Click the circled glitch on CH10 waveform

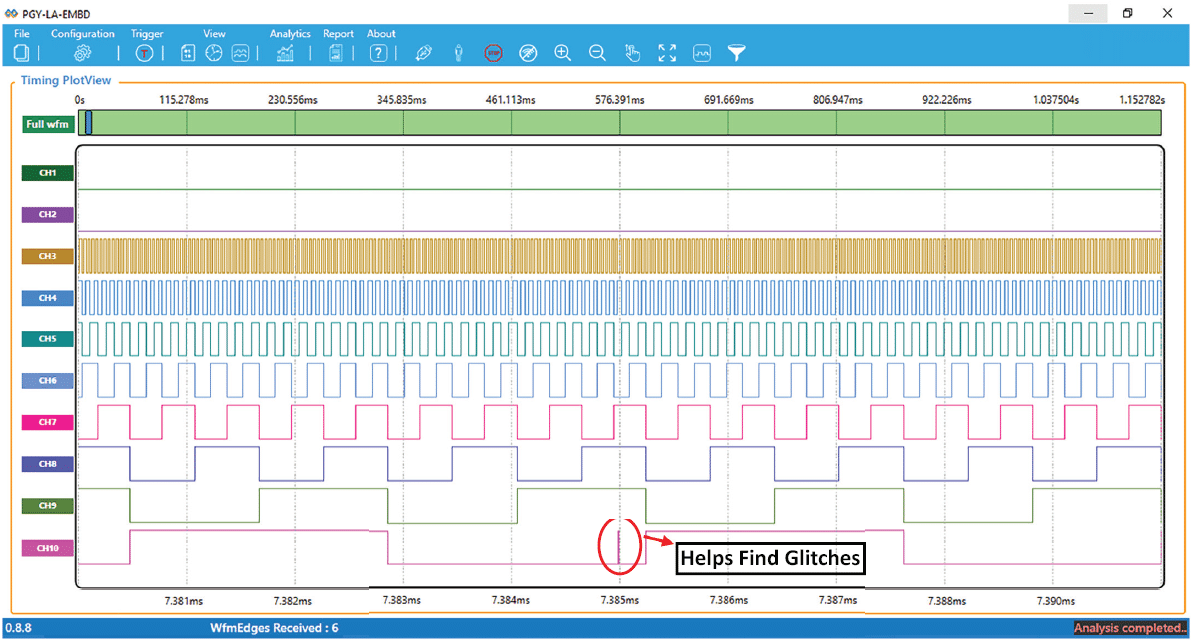coord(619,547)
